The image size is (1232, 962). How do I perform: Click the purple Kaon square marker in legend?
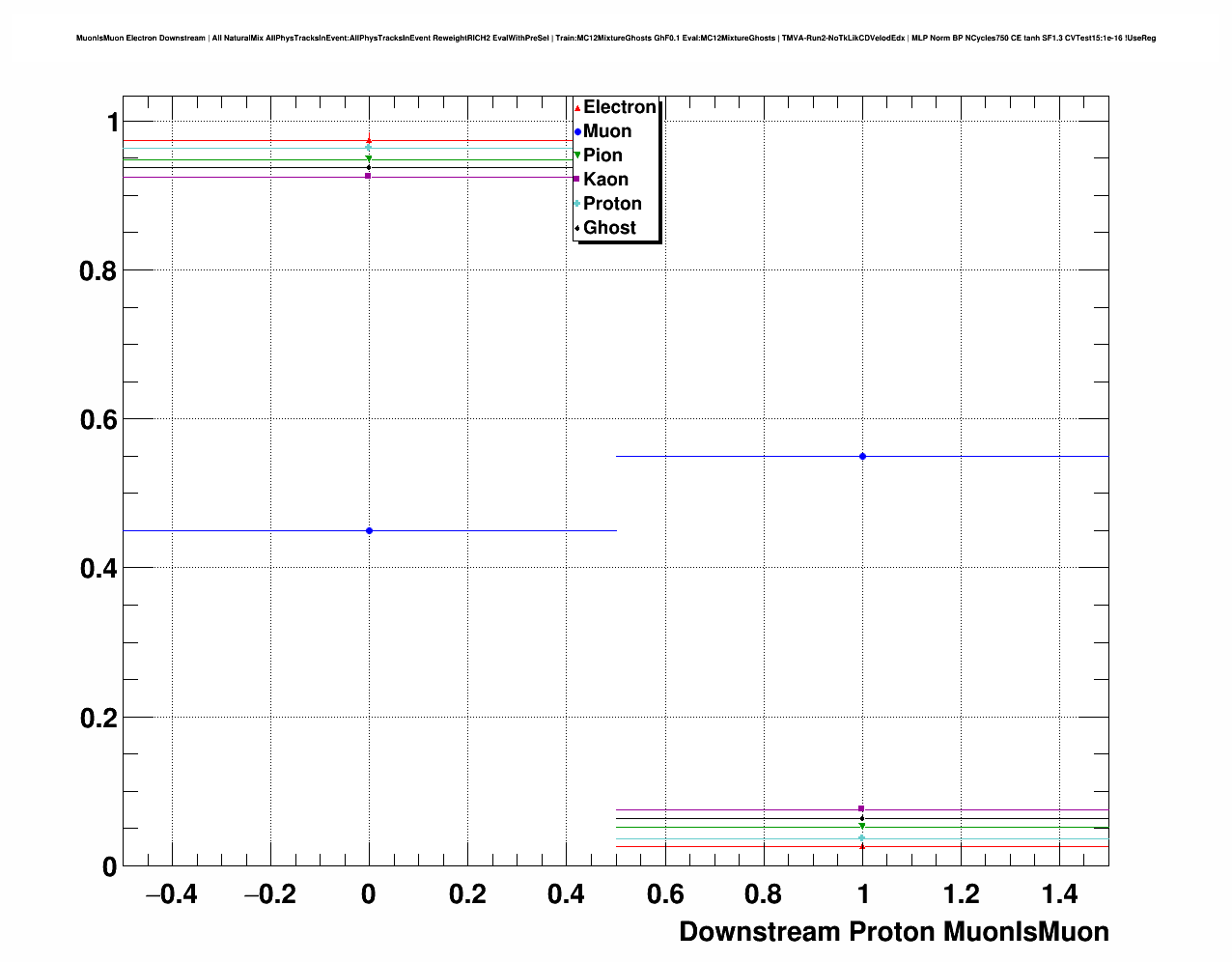coord(576,180)
